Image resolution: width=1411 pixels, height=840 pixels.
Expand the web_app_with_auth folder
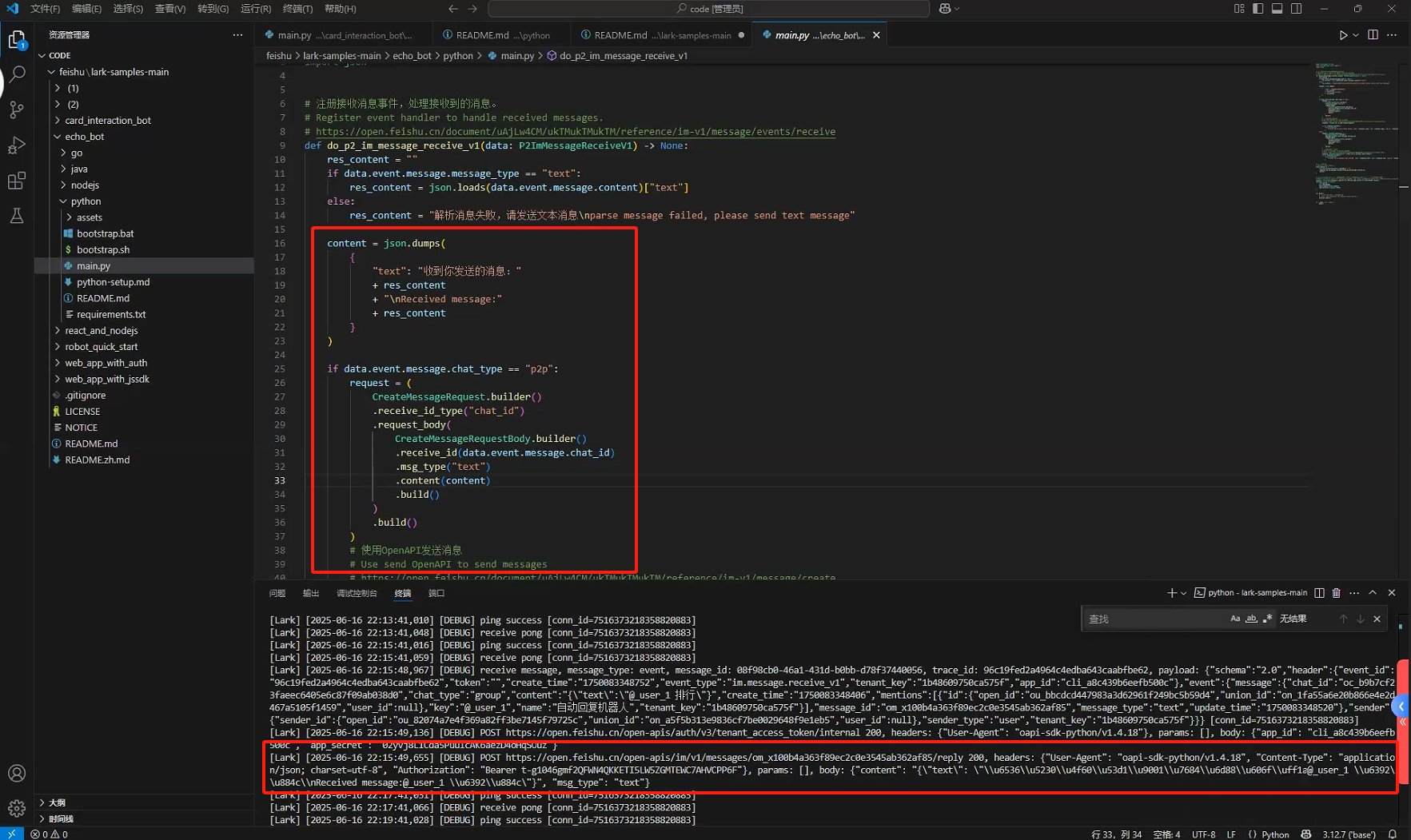pyautogui.click(x=106, y=363)
